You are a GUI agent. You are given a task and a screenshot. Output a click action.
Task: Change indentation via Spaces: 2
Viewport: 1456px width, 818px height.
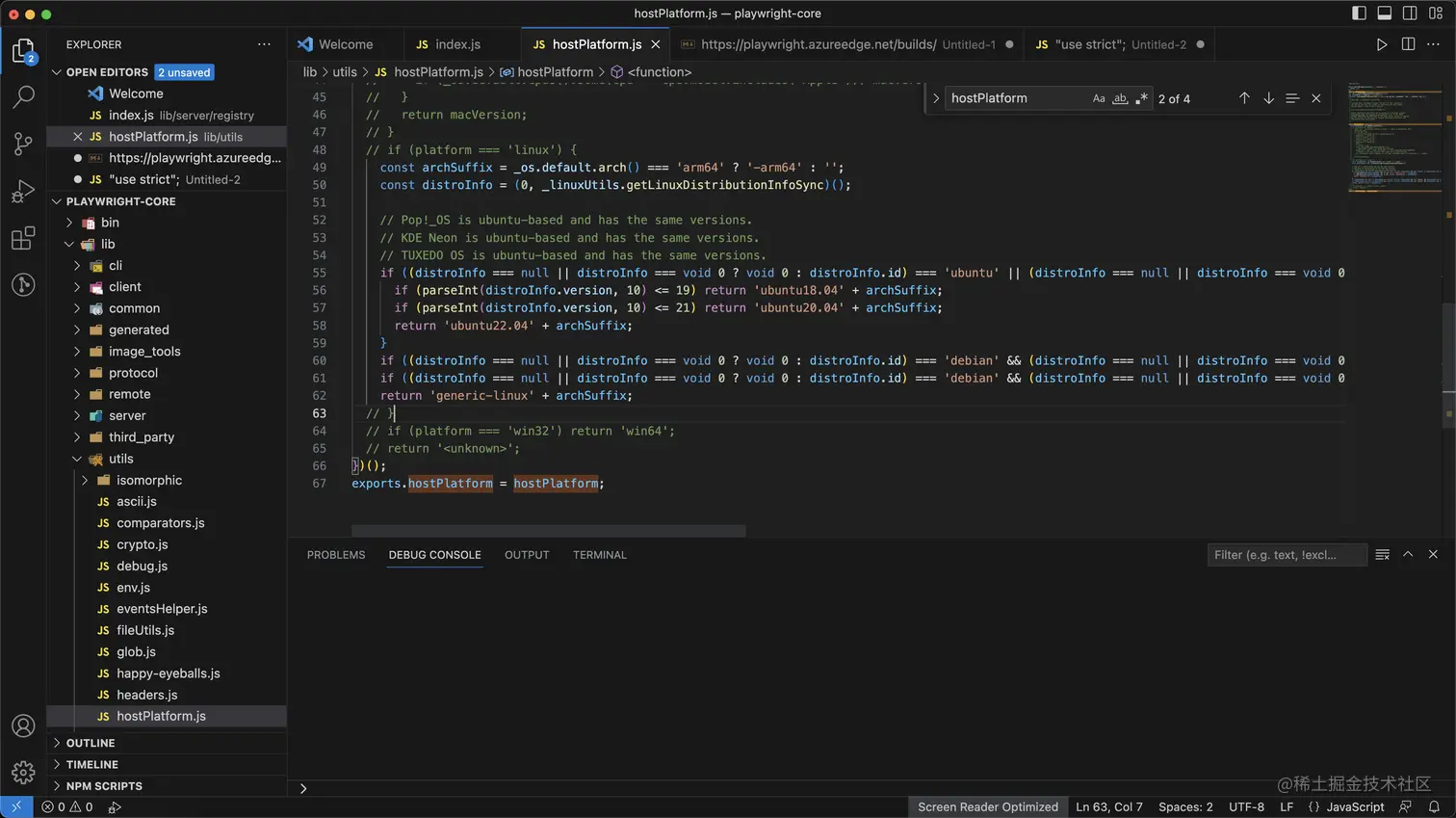pyautogui.click(x=1185, y=807)
